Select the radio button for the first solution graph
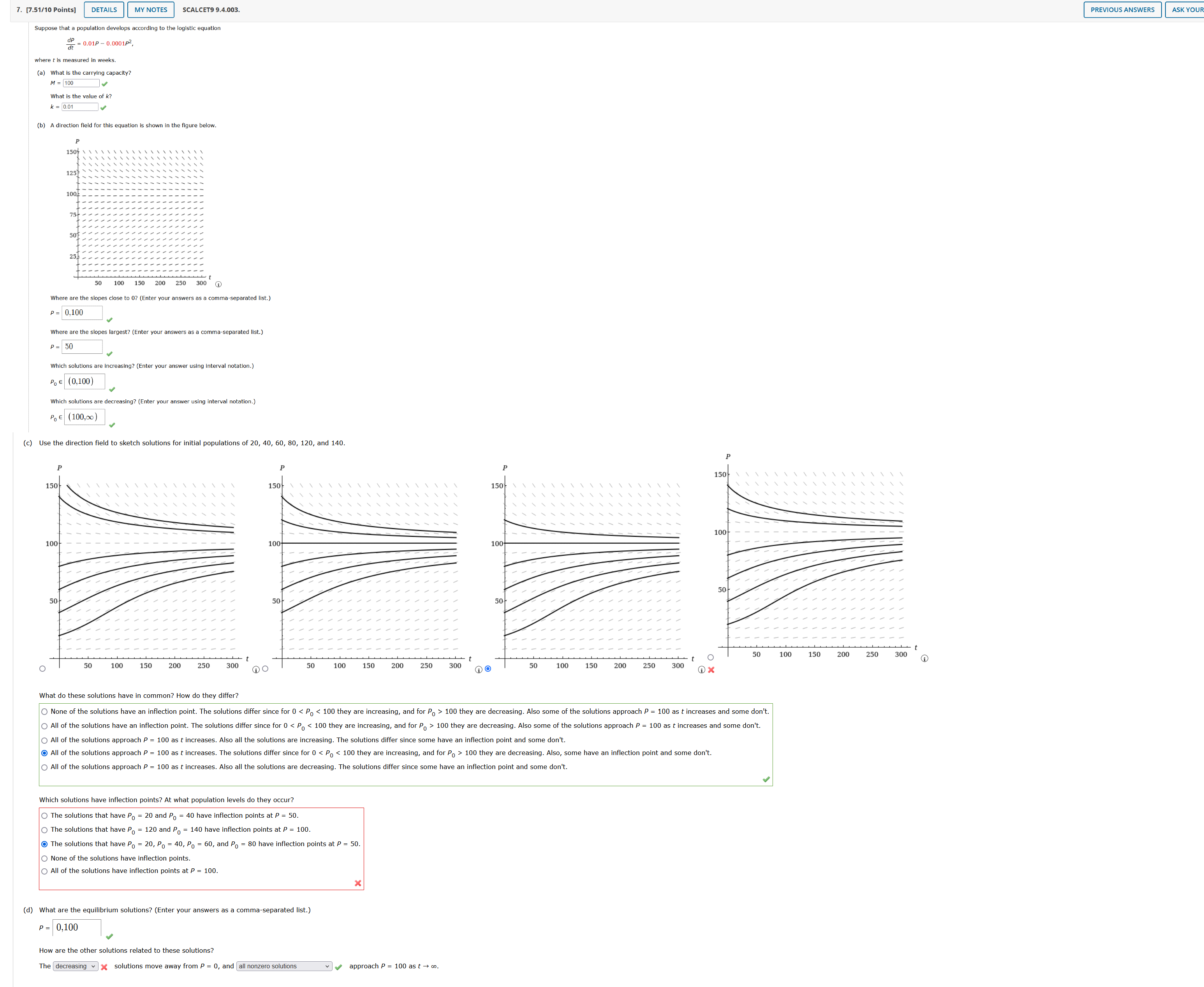 coord(42,669)
